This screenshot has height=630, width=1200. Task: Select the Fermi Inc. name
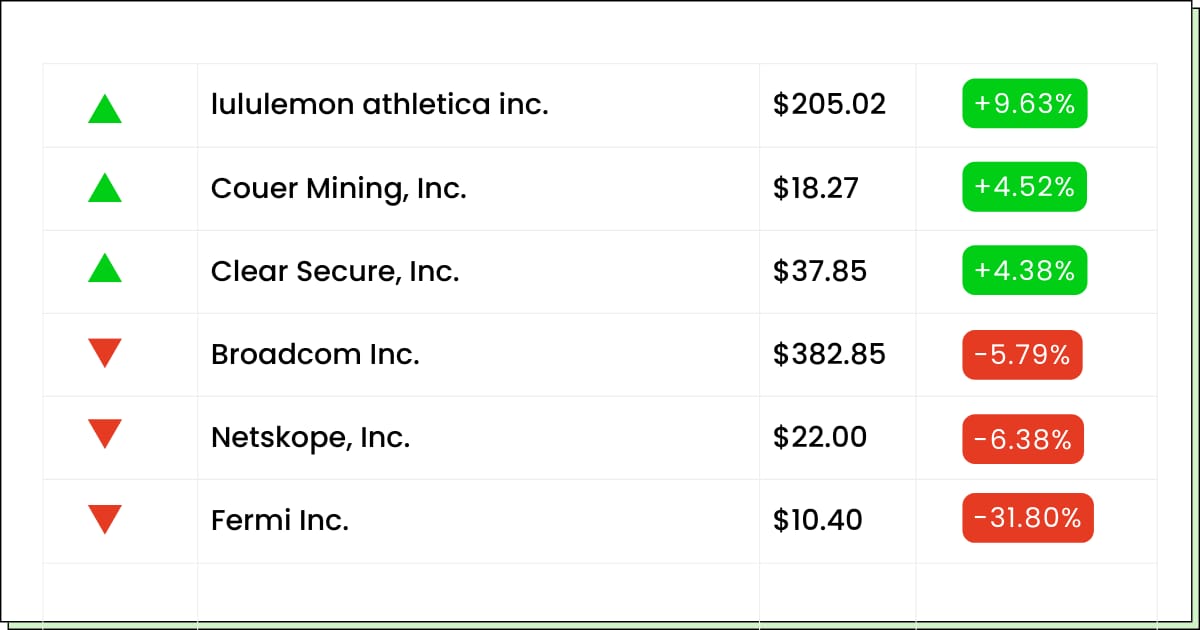[x=280, y=520]
